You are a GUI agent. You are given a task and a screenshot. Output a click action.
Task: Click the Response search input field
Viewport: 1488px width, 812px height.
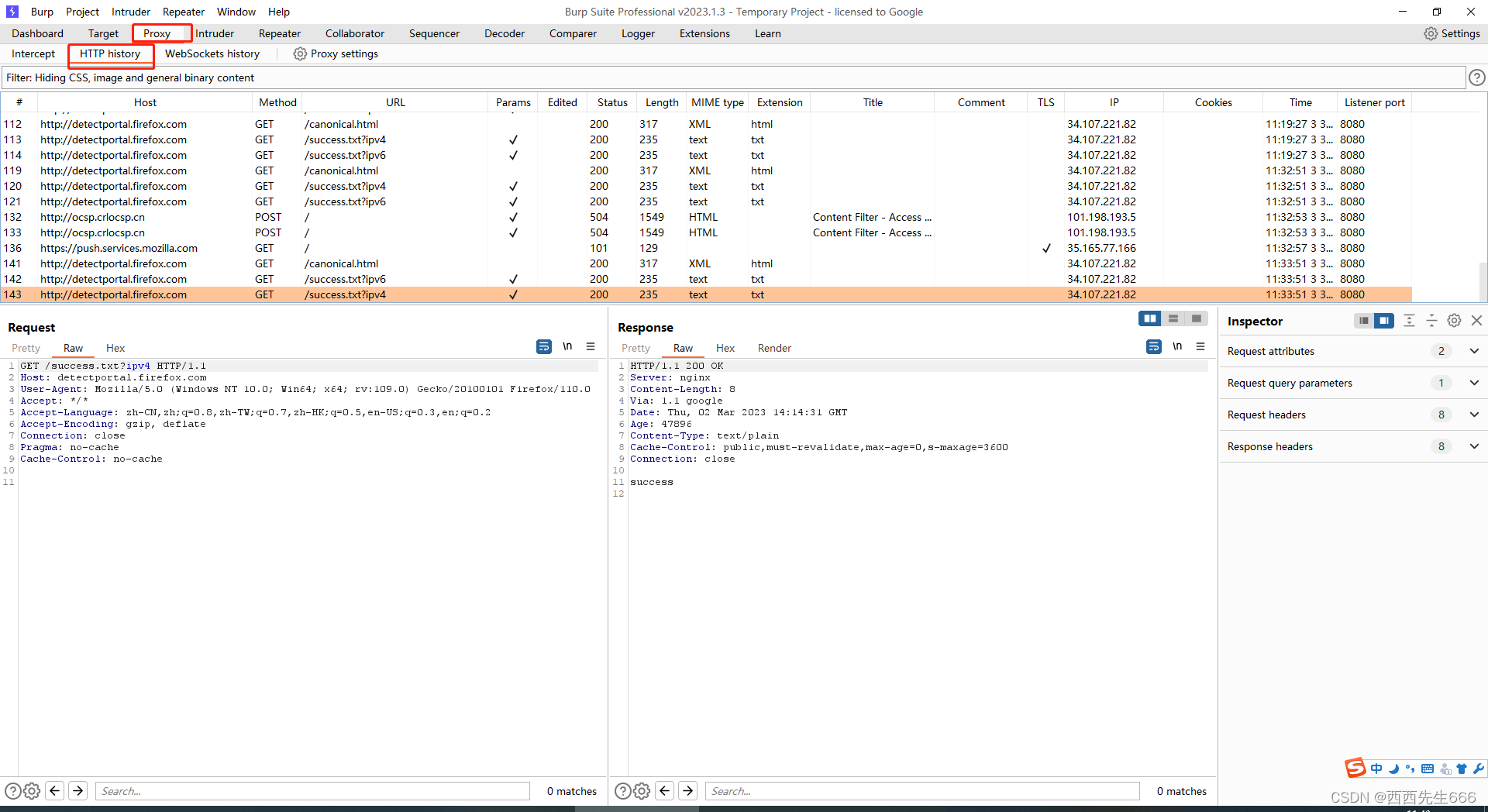pyautogui.click(x=922, y=791)
